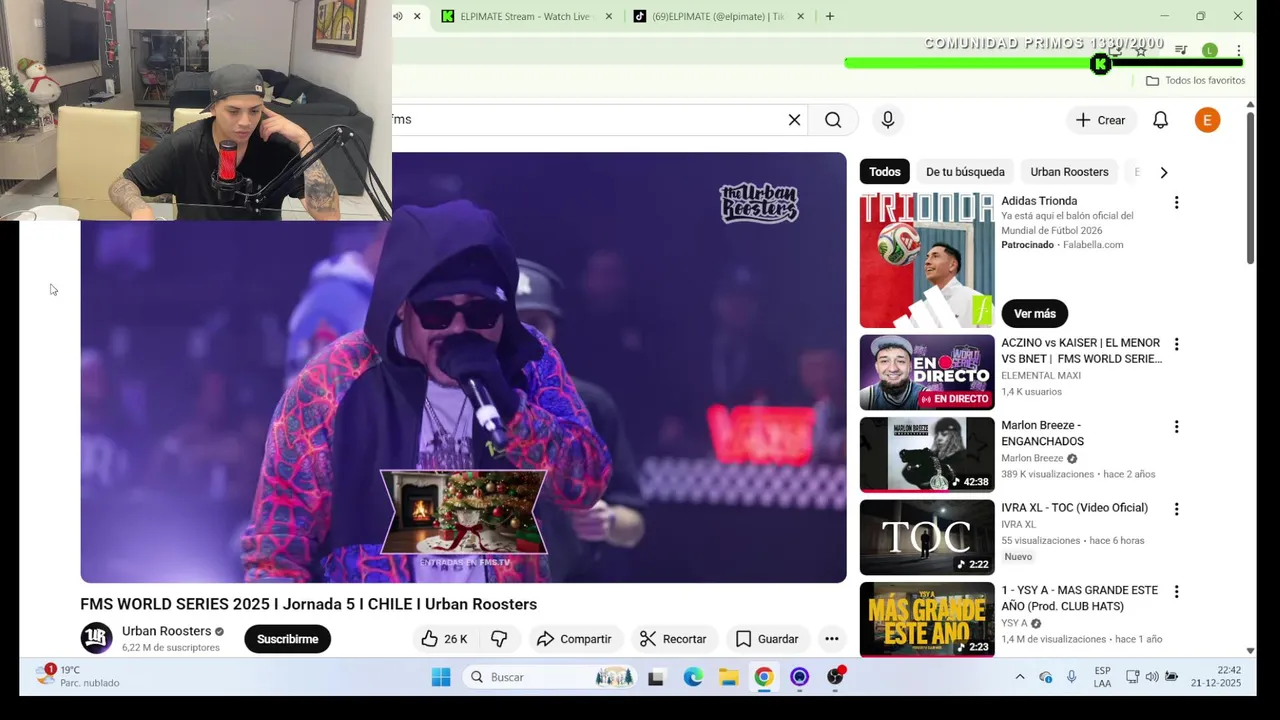The height and width of the screenshot is (720, 1280).
Task: Open the IVRA XL TOC thumbnail
Action: [x=927, y=537]
